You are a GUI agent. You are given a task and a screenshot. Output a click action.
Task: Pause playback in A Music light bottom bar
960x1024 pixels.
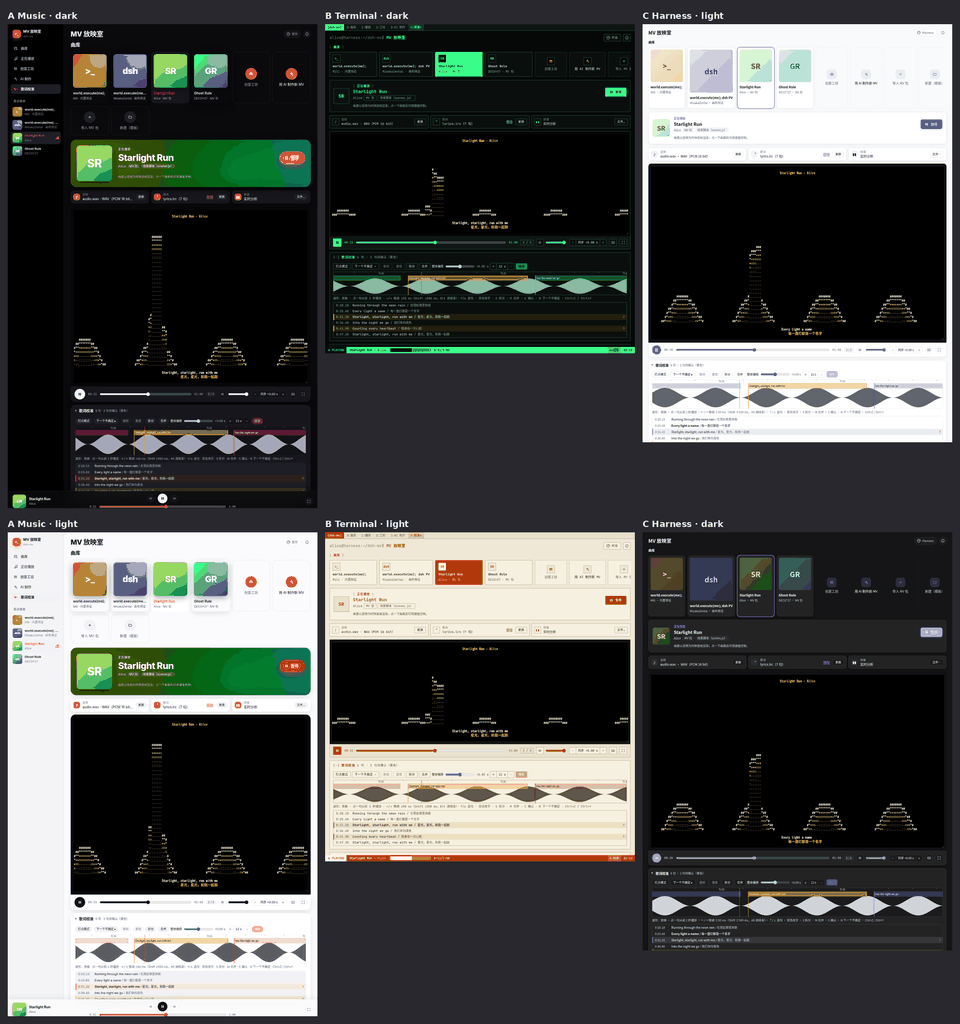(163, 1006)
